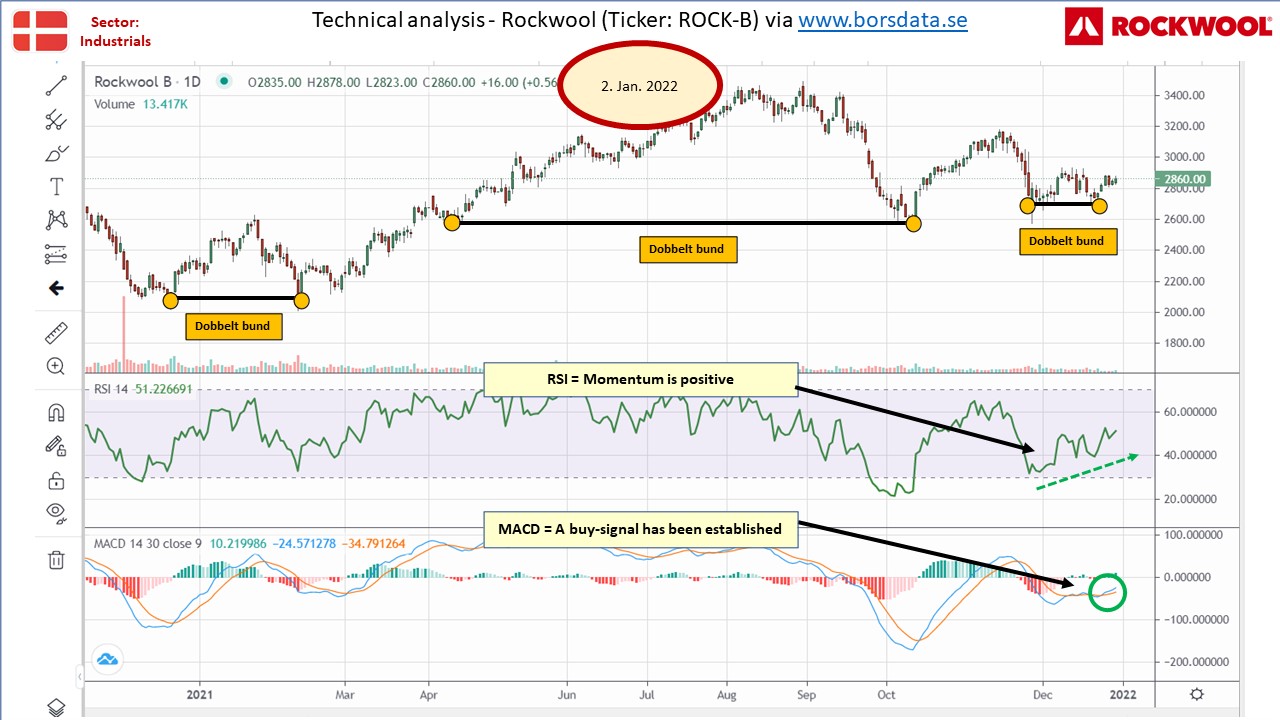Open chart settings gear icon

1196,694
